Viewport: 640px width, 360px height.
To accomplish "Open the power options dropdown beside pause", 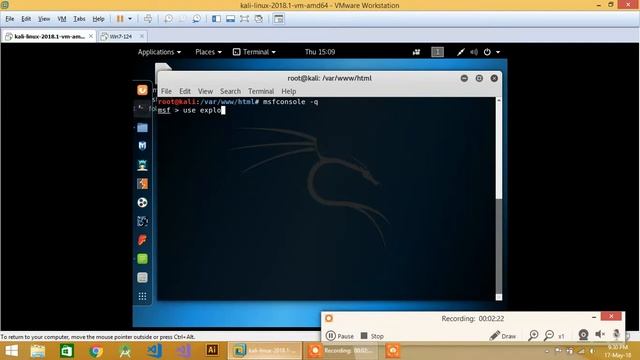I will click(x=130, y=19).
